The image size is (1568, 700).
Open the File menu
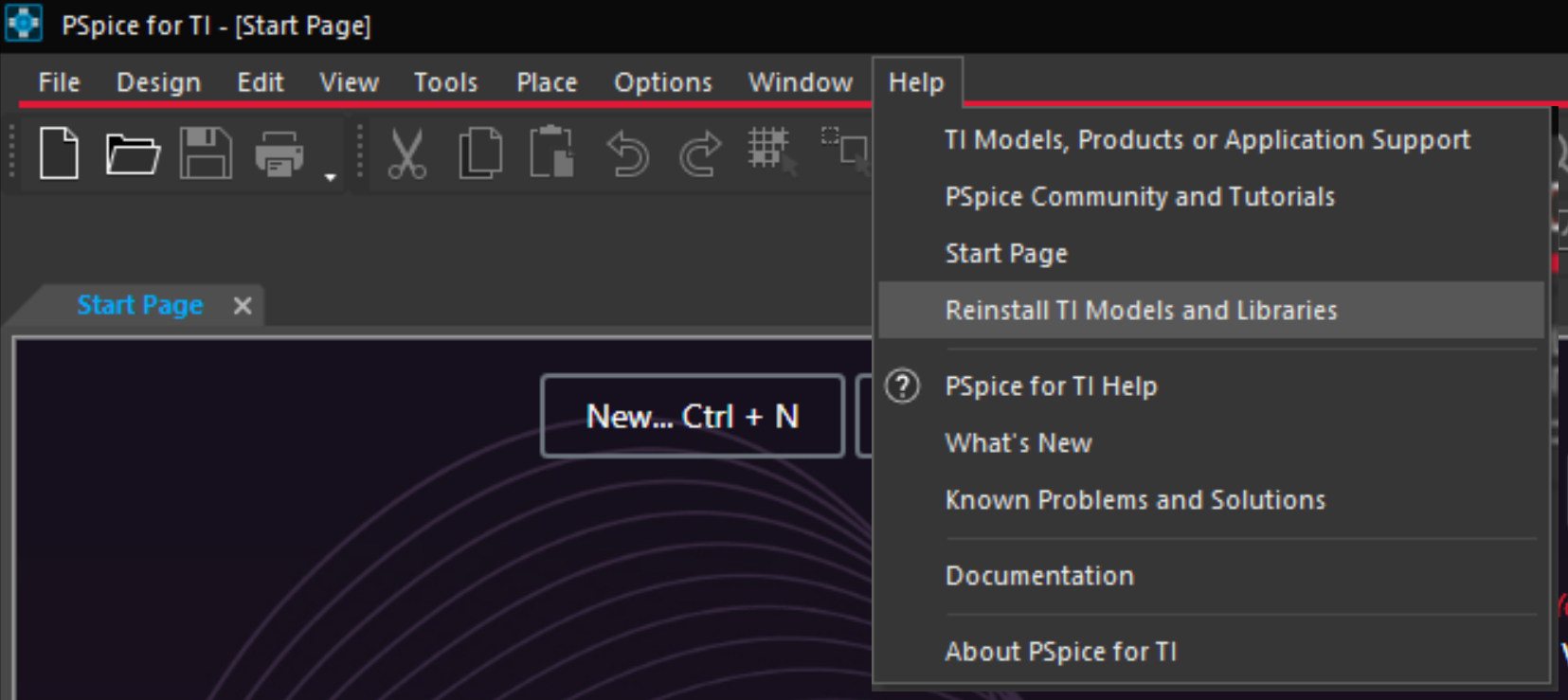59,82
